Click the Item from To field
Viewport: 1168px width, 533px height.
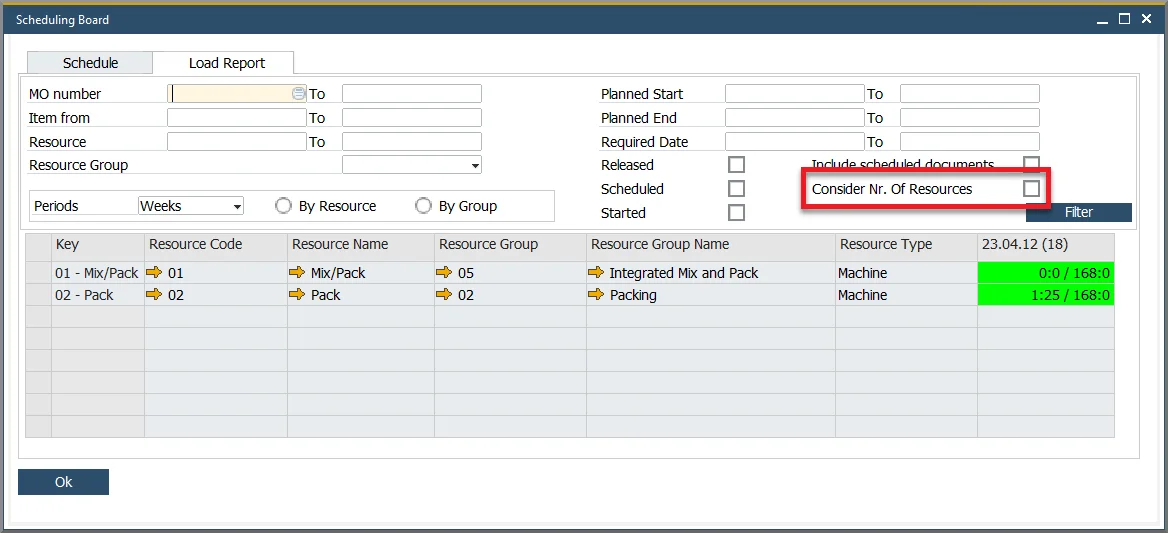[x=412, y=118]
